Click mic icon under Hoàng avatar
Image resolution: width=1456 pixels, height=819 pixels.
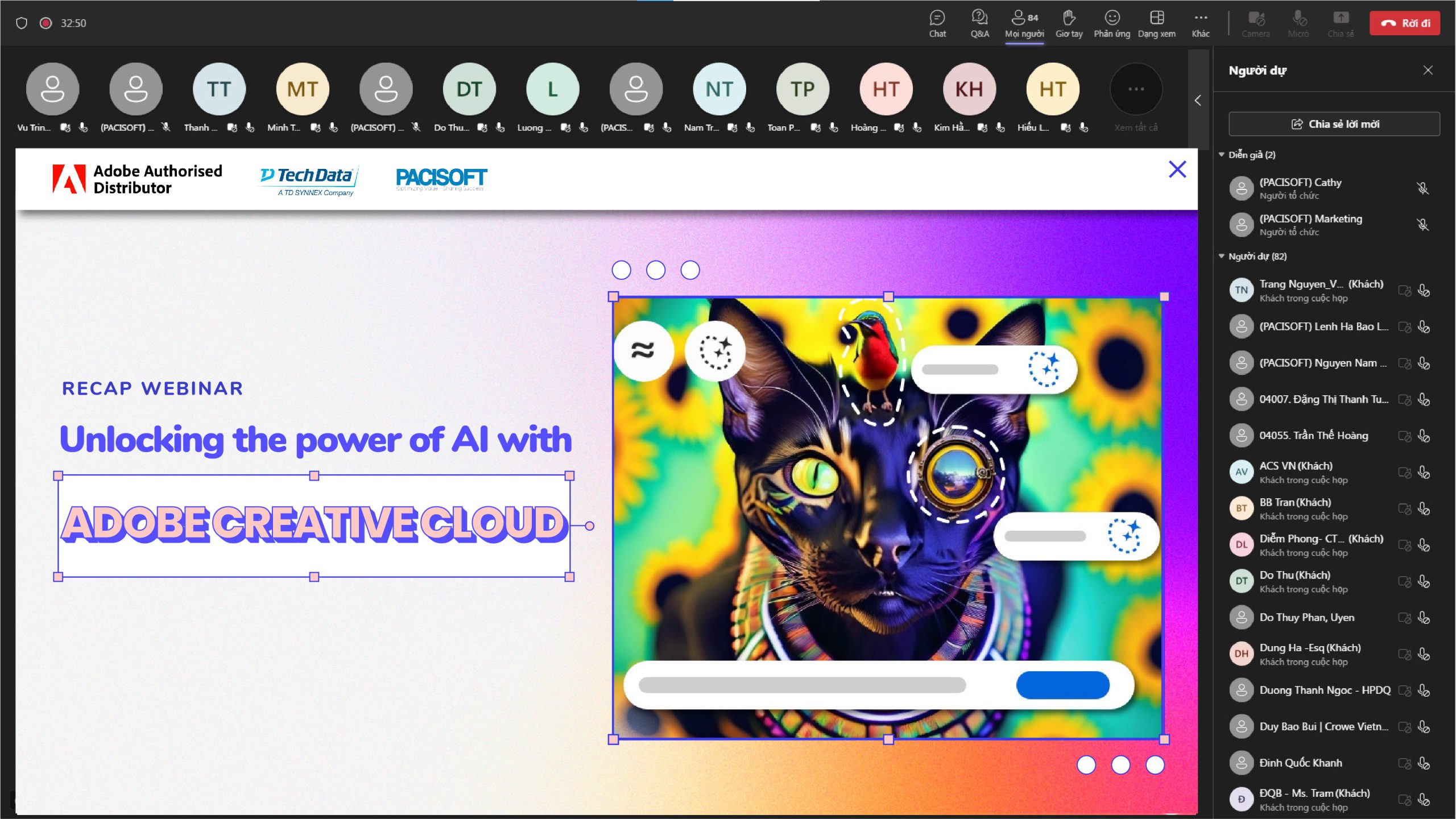click(x=917, y=128)
